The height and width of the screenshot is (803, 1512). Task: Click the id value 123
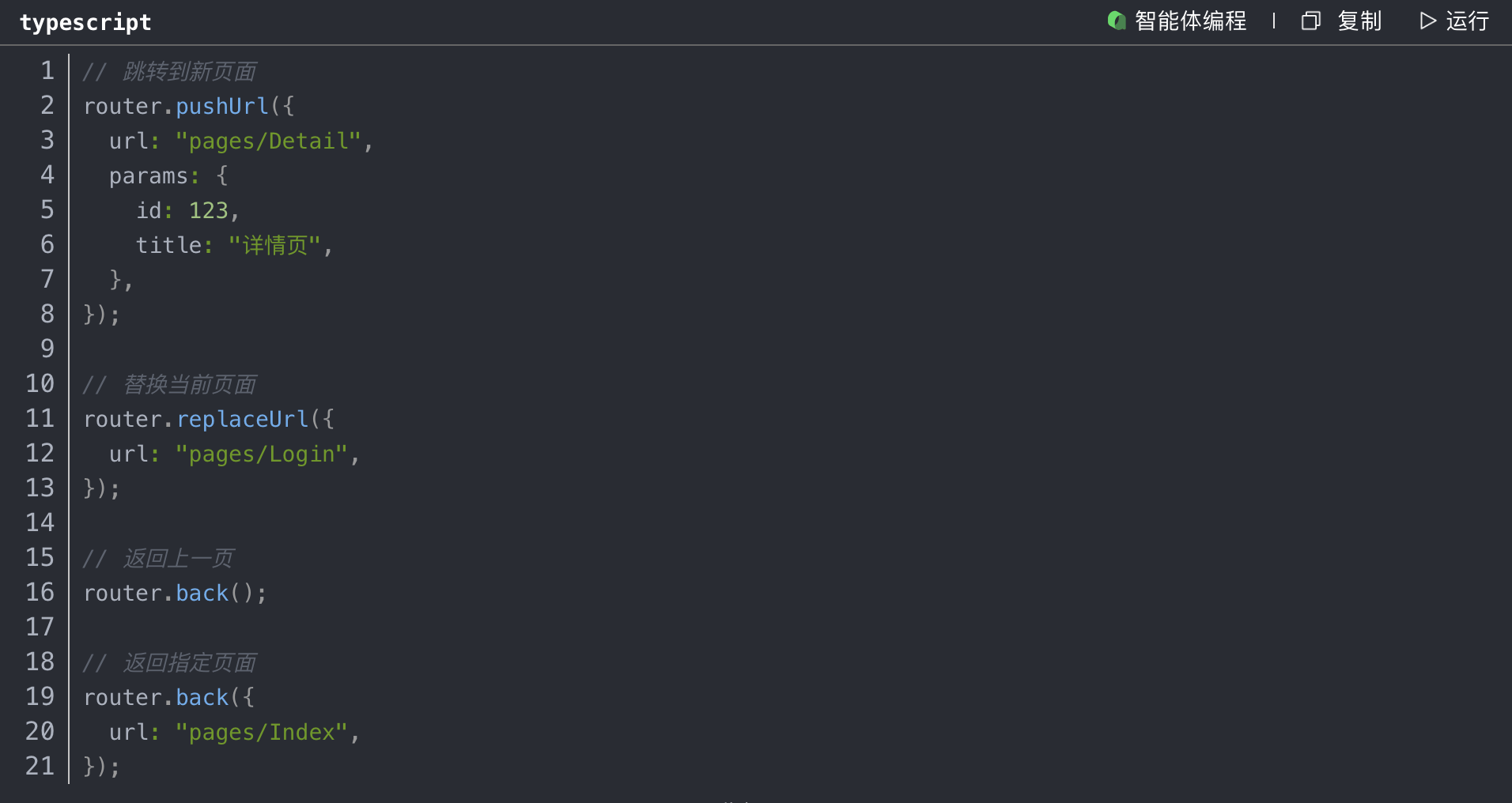coord(208,210)
